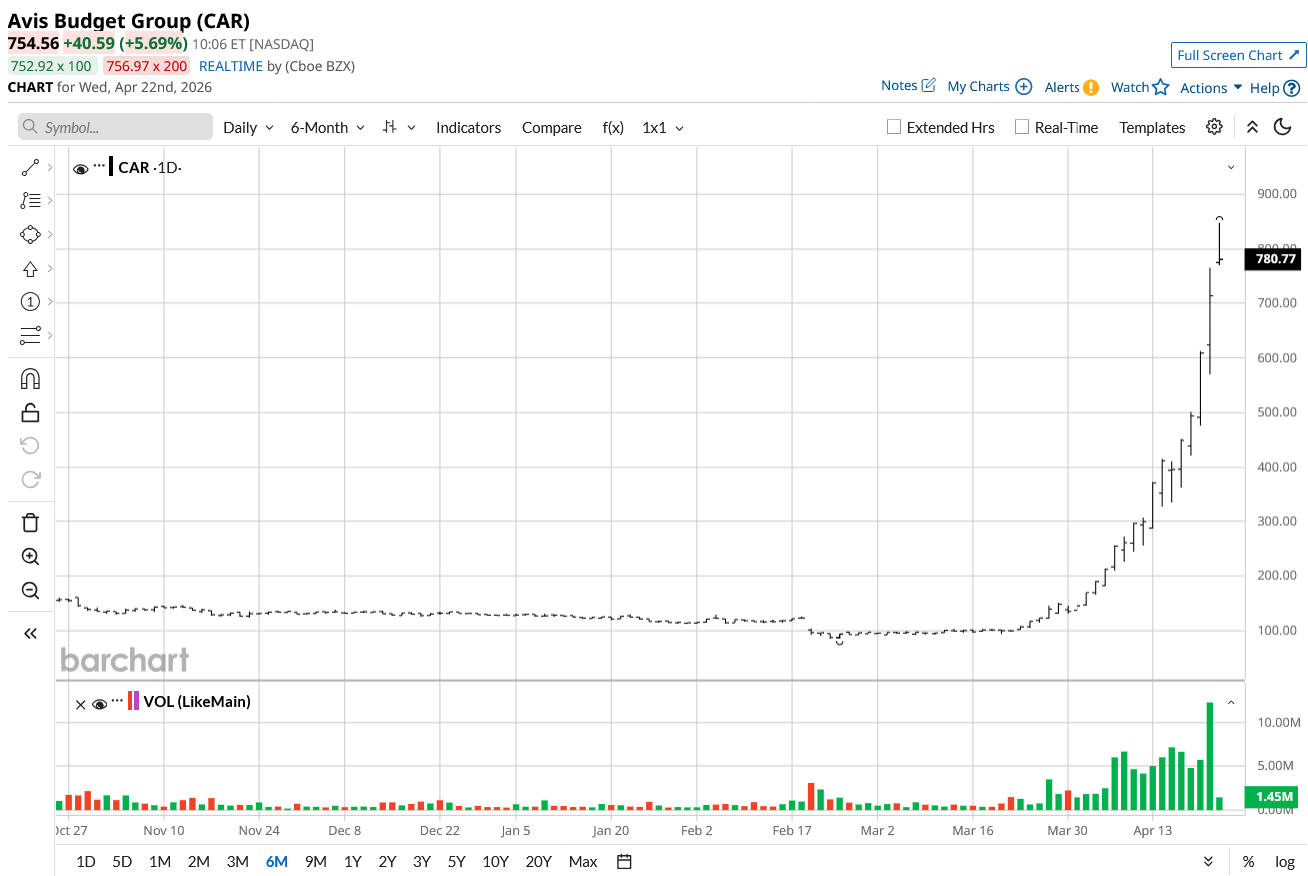Image resolution: width=1308 pixels, height=876 pixels.
Task: Toggle visibility of VOL indicator
Action: point(99,704)
